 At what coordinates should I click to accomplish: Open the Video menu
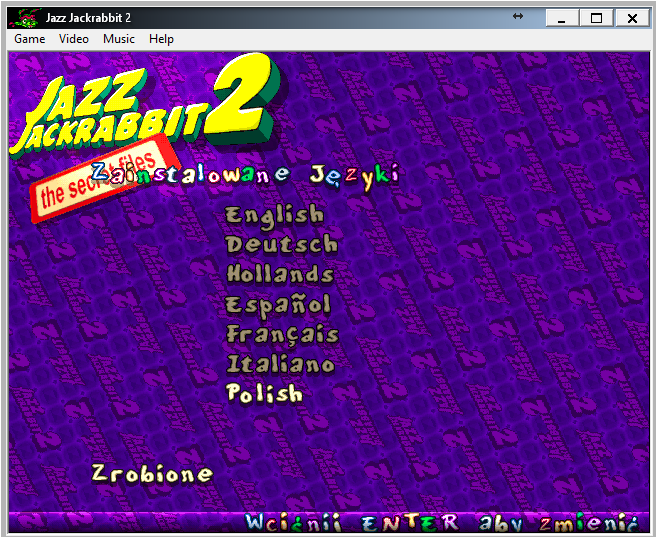pyautogui.click(x=74, y=39)
